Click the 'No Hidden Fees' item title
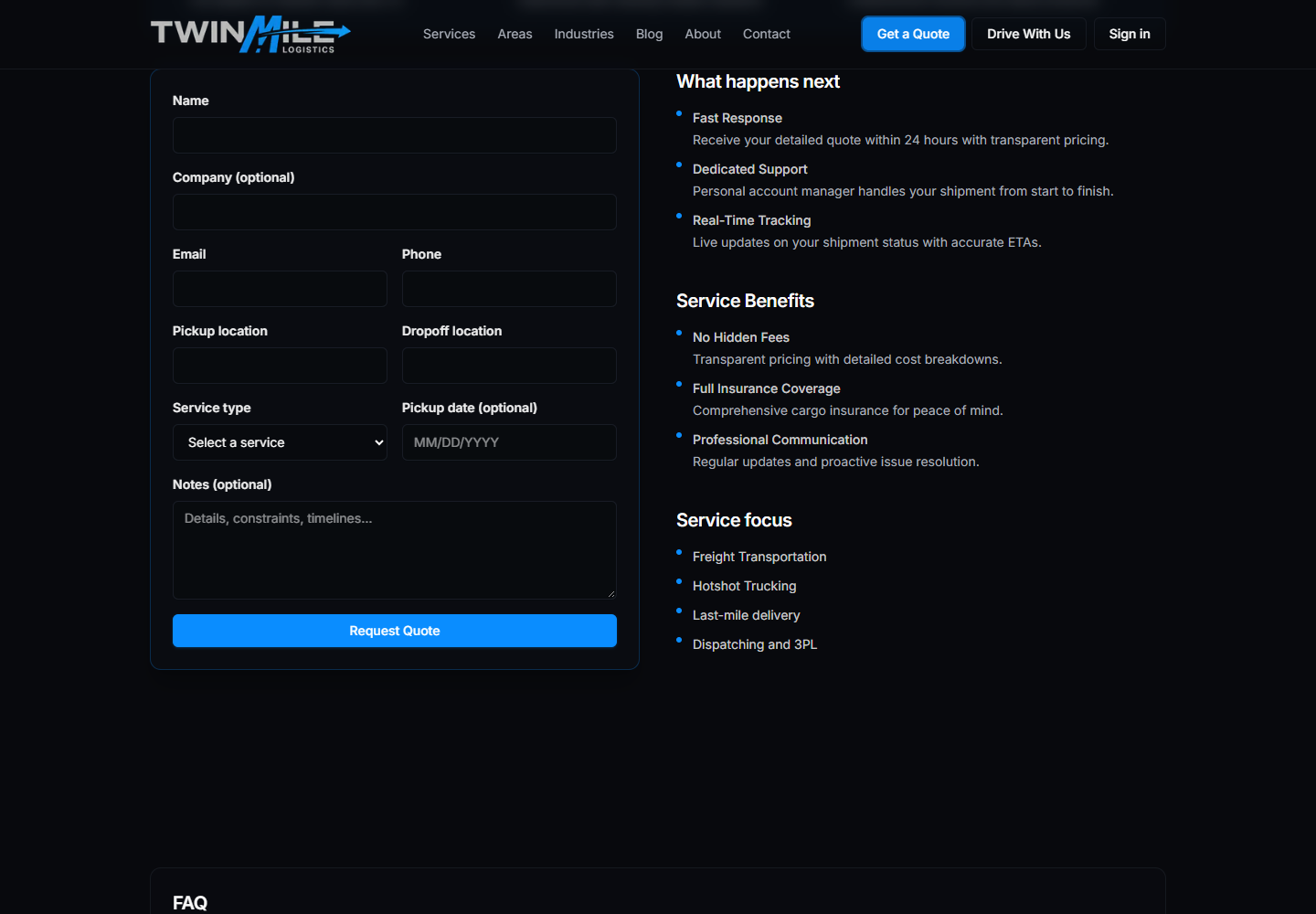 click(741, 337)
